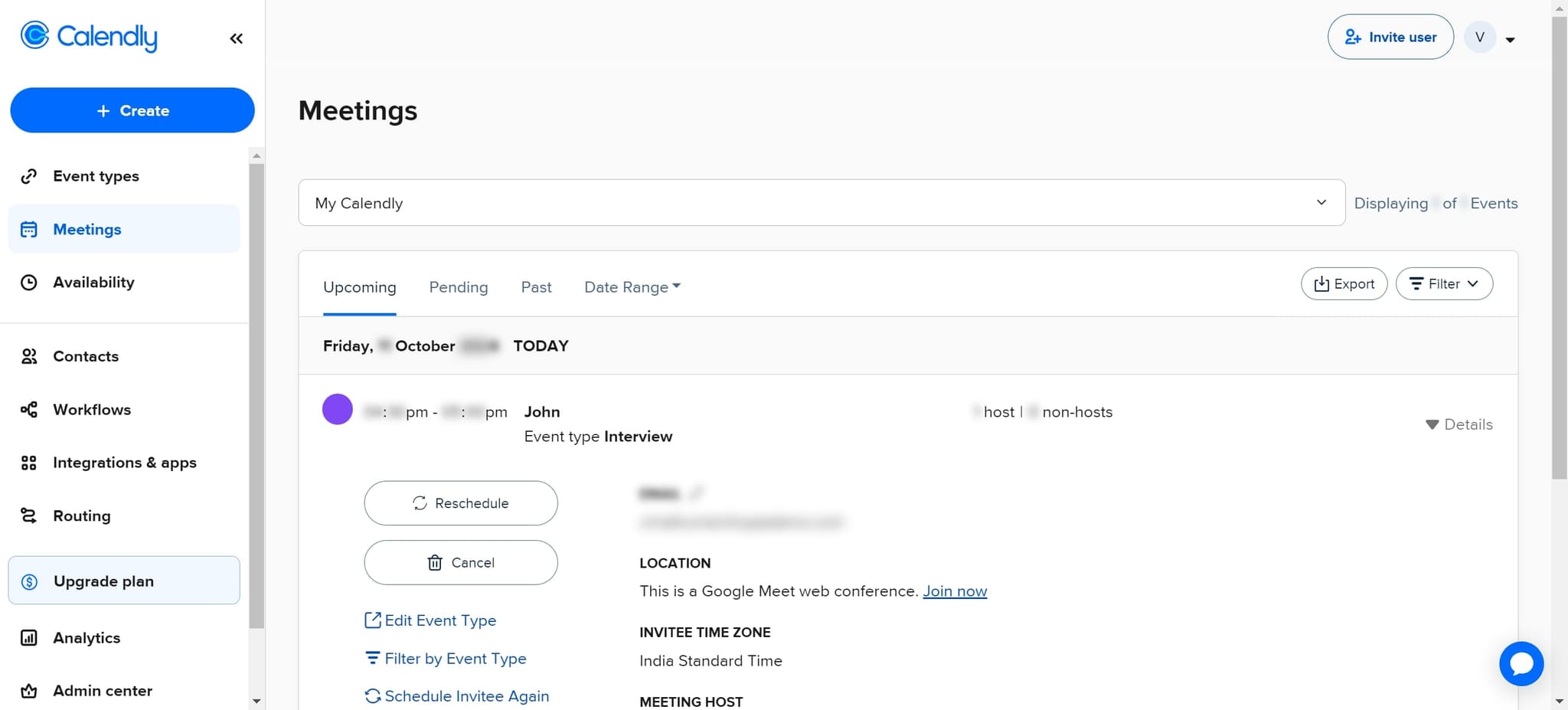Click the Join now link
This screenshot has height=710, width=1568.
954,591
